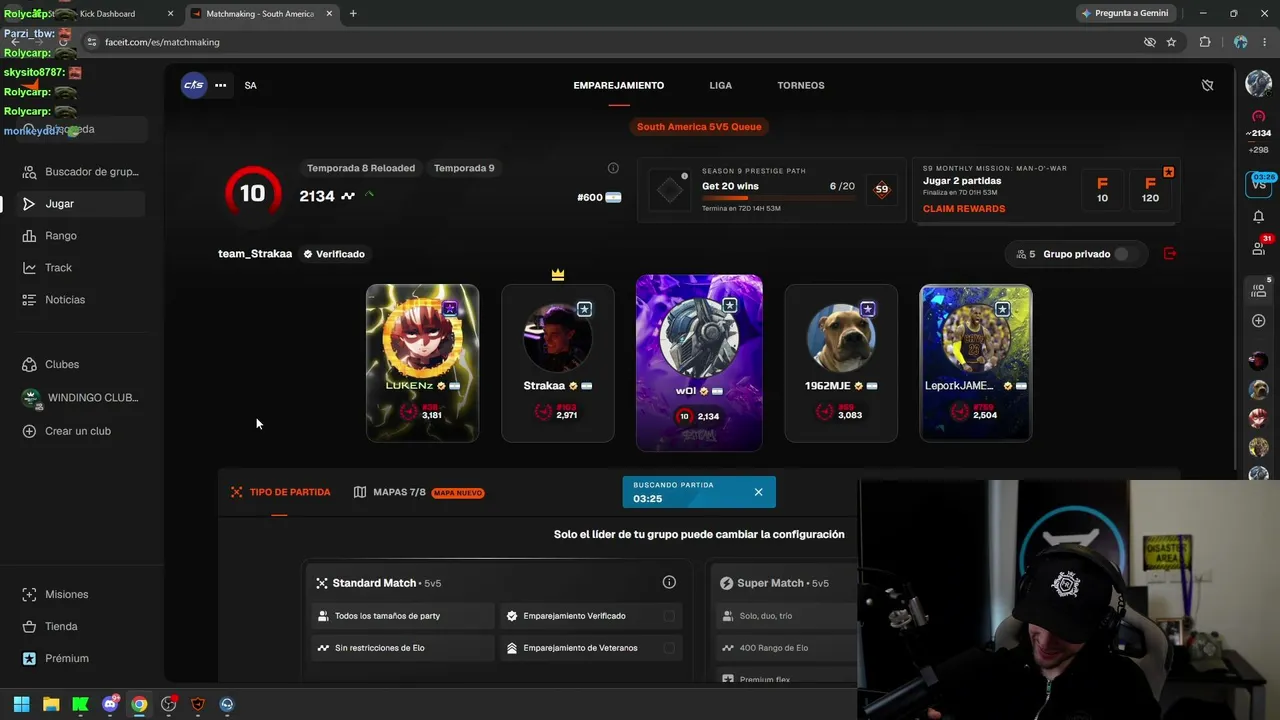Open Tienda in the left sidebar
1280x720 pixels.
82,627
